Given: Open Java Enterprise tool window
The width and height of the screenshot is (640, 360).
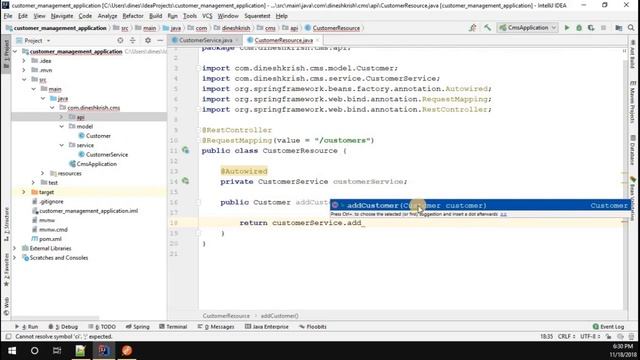Looking at the screenshot, I should tap(267, 327).
